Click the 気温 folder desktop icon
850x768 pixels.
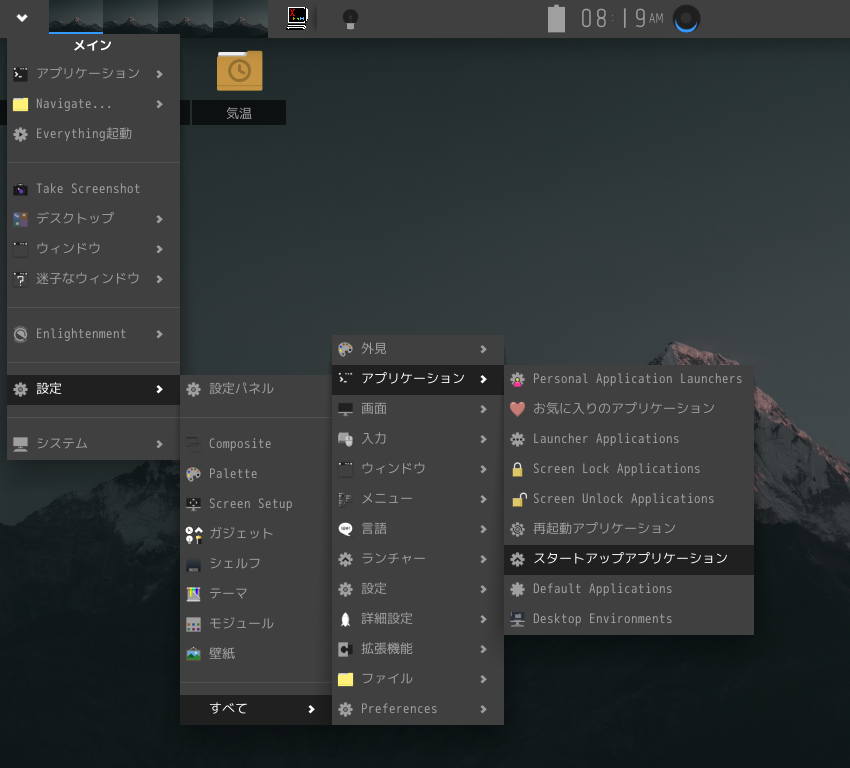(239, 72)
